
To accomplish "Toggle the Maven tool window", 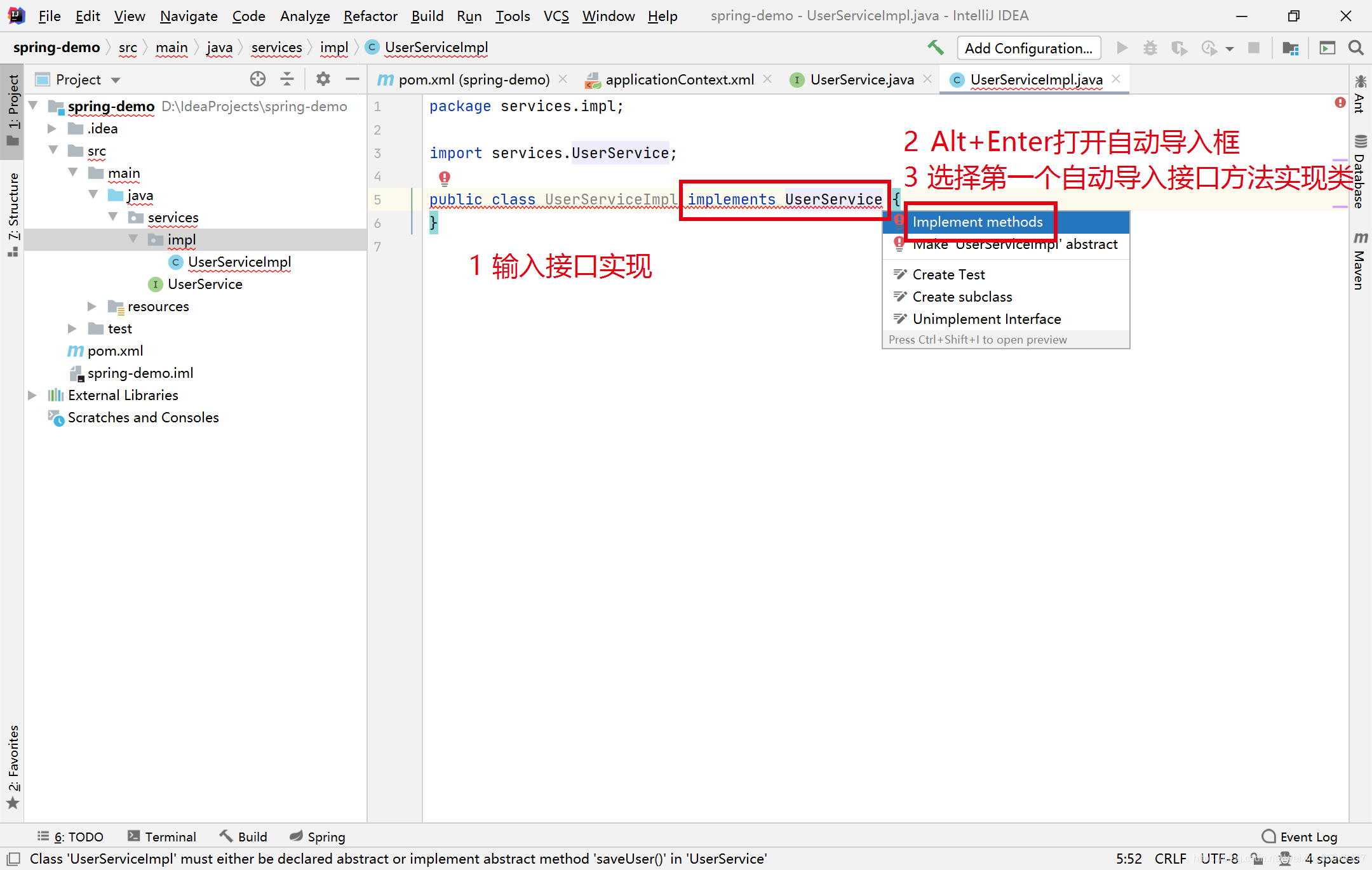I will coord(1359,260).
